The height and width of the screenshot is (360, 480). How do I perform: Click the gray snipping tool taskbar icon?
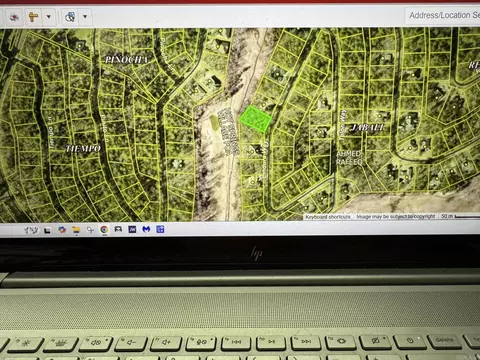[90, 230]
